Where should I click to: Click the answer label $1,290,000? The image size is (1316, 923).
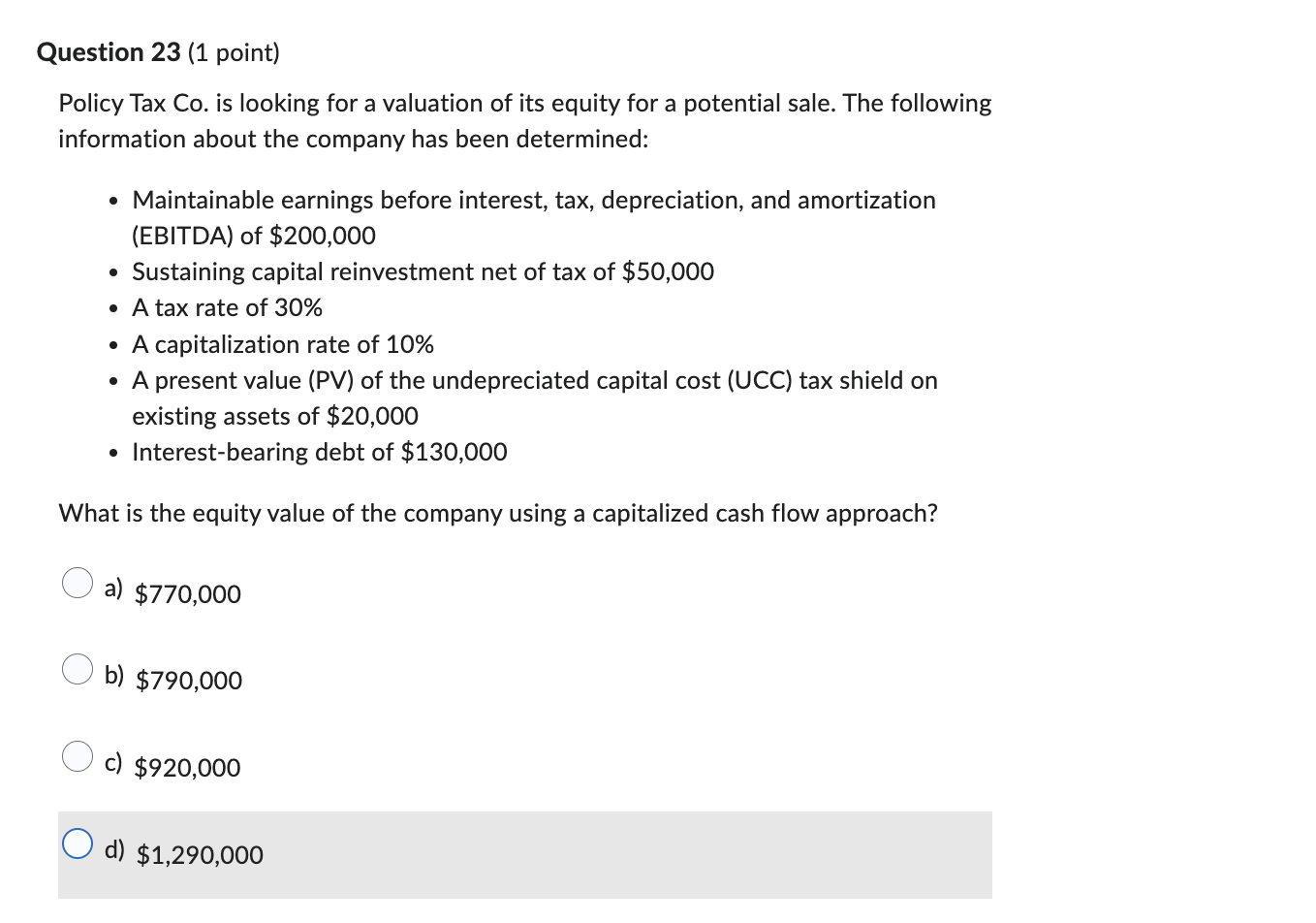(x=200, y=855)
